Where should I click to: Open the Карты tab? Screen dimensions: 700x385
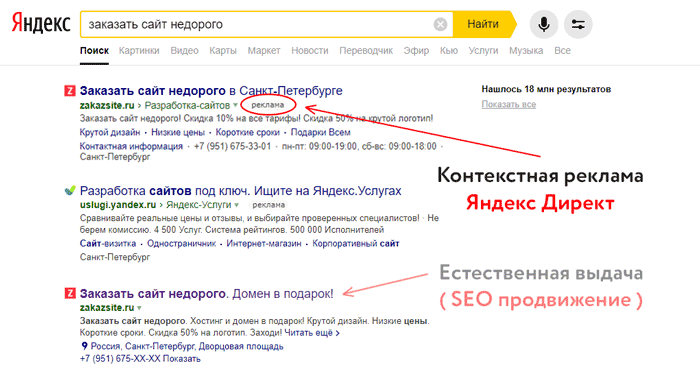[x=223, y=50]
